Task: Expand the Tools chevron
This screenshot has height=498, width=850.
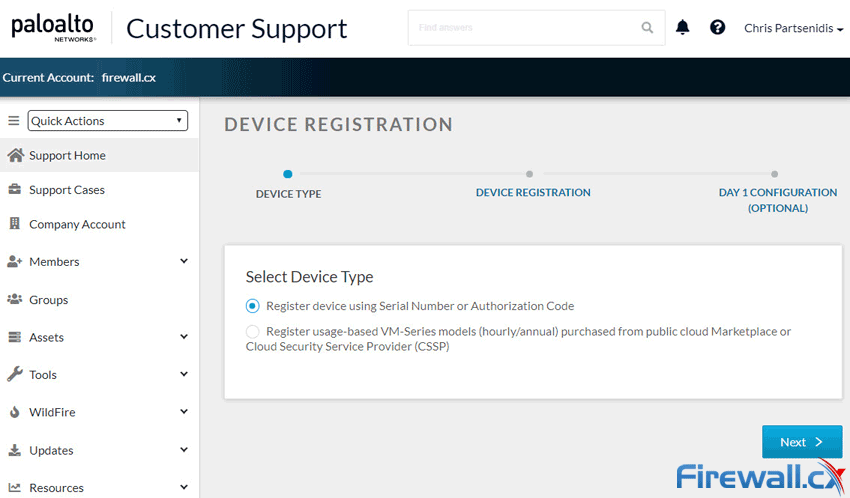Action: coord(184,374)
